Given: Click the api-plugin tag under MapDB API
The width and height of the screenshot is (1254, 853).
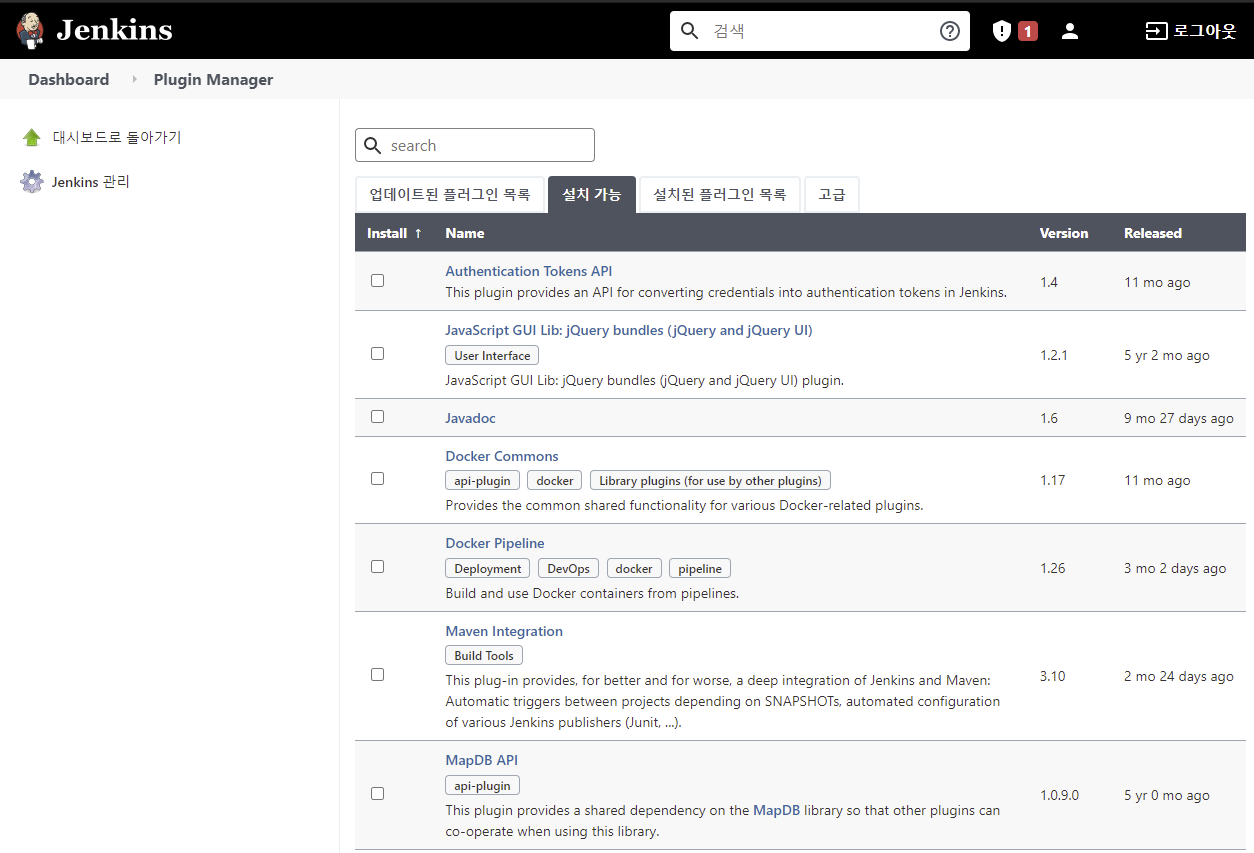Looking at the screenshot, I should tap(482, 786).
